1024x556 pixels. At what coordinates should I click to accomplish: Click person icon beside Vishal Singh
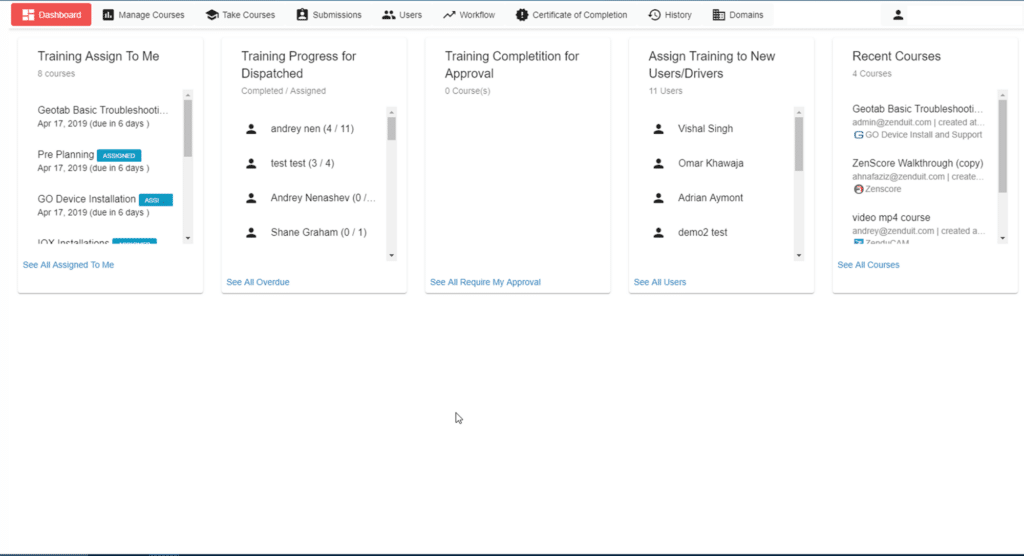658,129
